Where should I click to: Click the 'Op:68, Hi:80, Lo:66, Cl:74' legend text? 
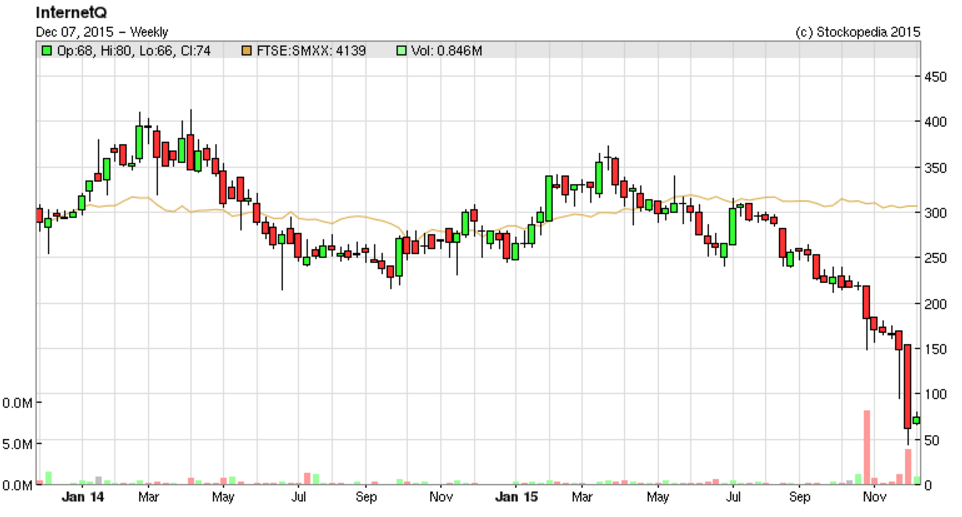134,51
